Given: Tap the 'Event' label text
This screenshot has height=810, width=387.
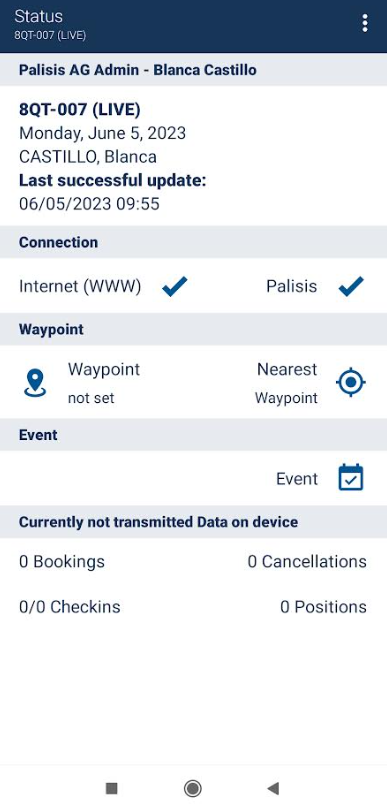Looking at the screenshot, I should [297, 479].
